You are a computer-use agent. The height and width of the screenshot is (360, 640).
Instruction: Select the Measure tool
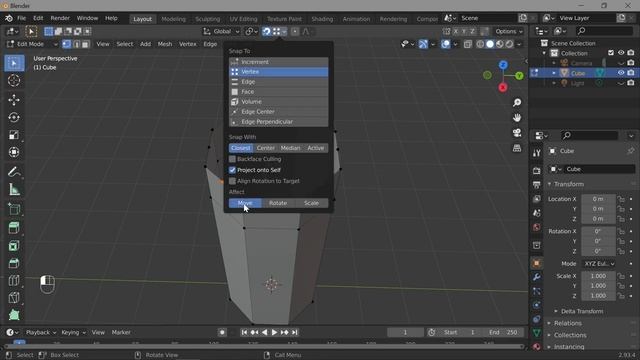(14, 189)
